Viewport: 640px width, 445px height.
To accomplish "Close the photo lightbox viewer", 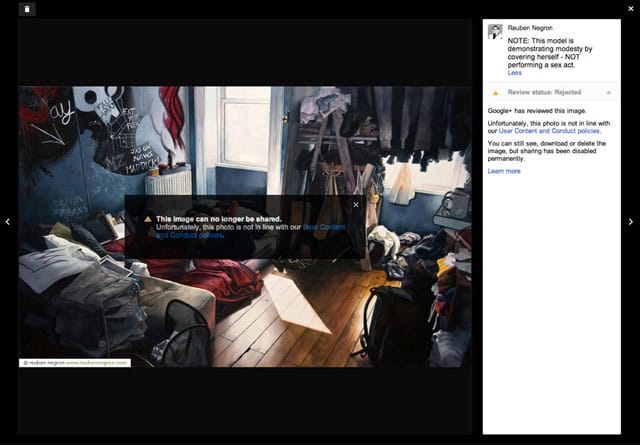I will [x=630, y=8].
